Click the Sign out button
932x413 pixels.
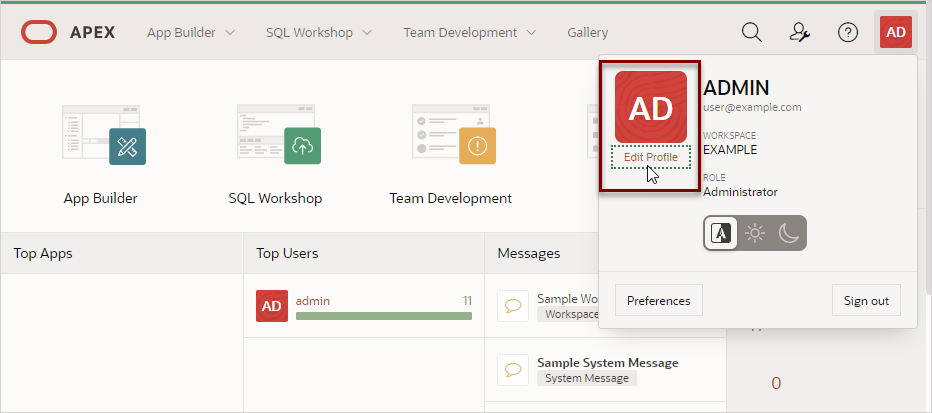coord(866,301)
